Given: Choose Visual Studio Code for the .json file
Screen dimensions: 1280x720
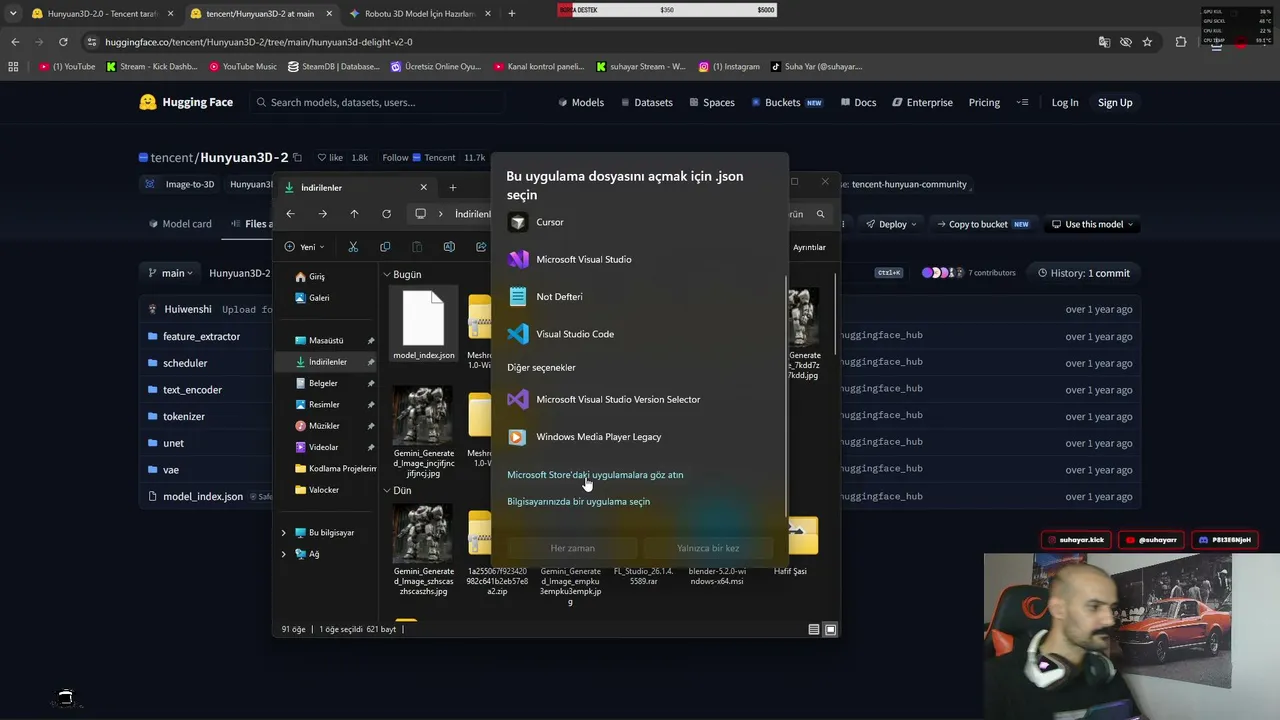Looking at the screenshot, I should pyautogui.click(x=640, y=334).
